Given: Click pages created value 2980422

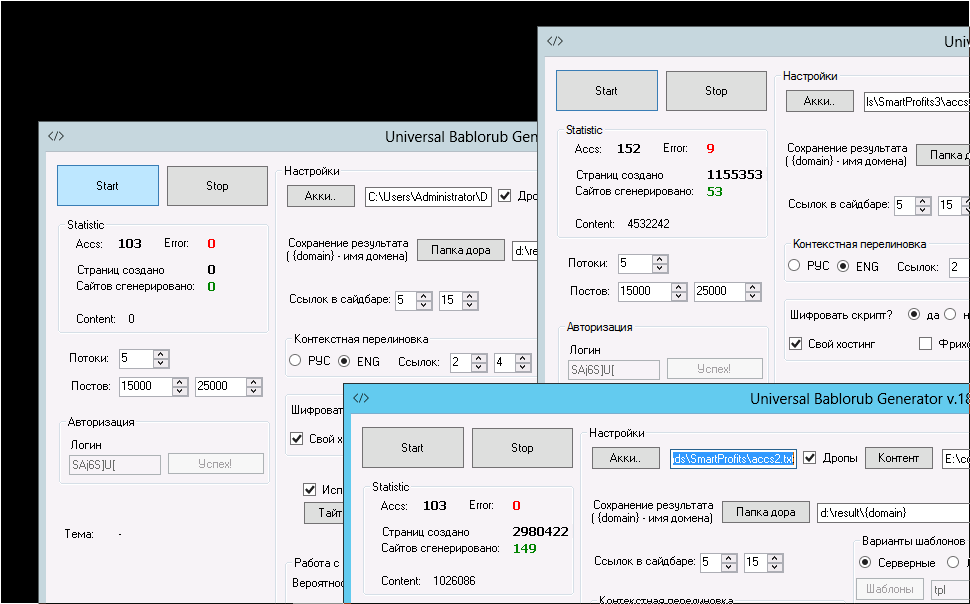Looking at the screenshot, I should coord(540,532).
